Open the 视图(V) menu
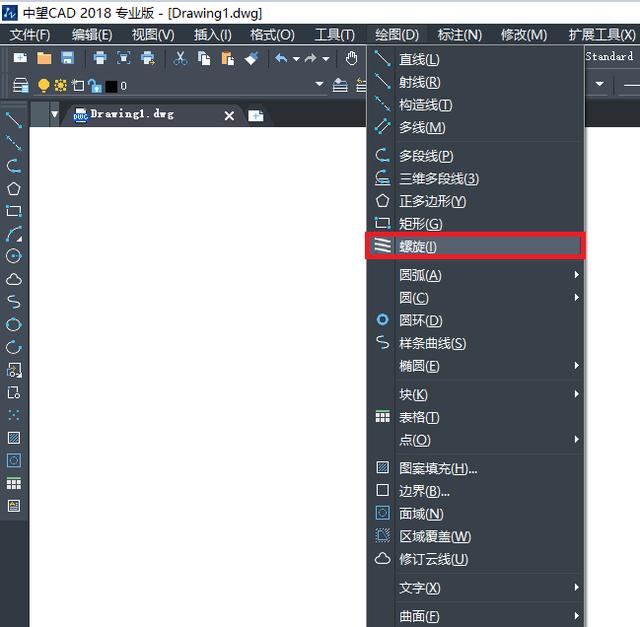The image size is (640, 627). tap(153, 35)
